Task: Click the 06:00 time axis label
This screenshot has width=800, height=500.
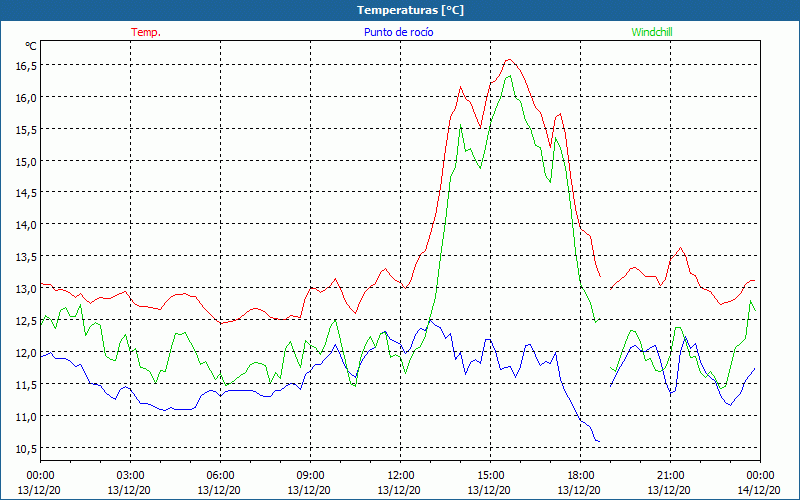Action: coord(220,476)
